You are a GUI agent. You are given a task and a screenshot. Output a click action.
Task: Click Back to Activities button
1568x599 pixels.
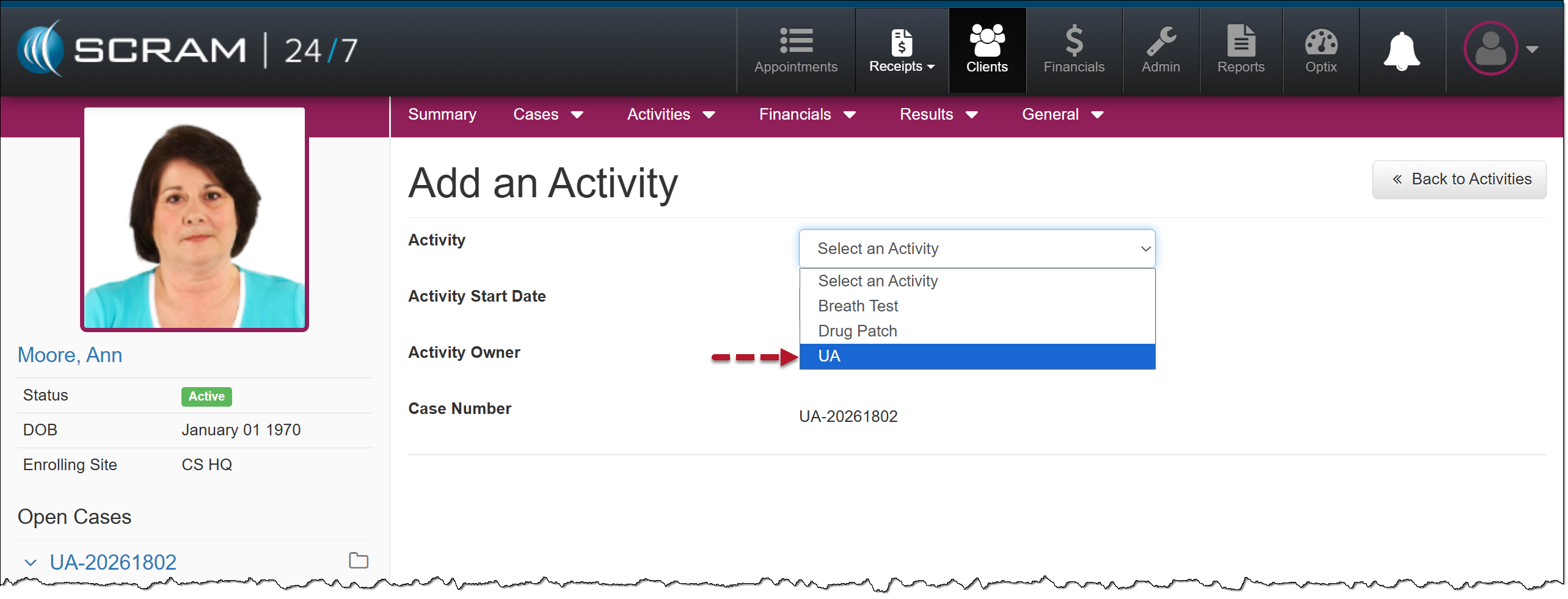point(1459,180)
